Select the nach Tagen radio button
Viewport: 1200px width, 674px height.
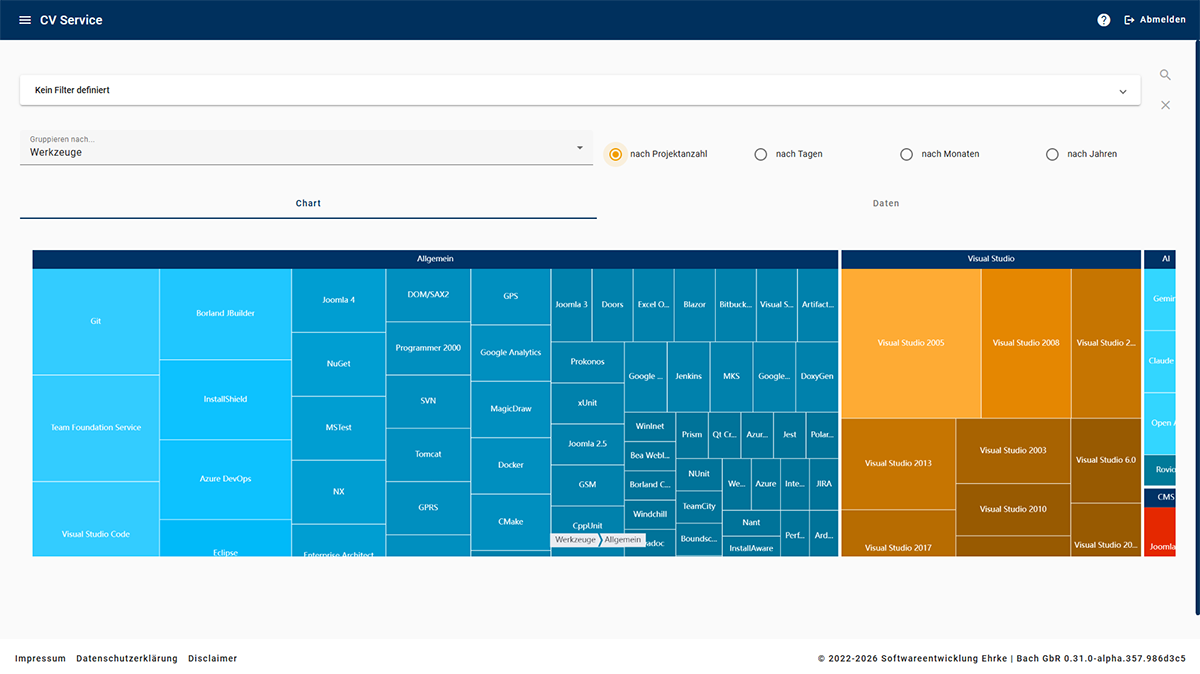click(x=761, y=154)
